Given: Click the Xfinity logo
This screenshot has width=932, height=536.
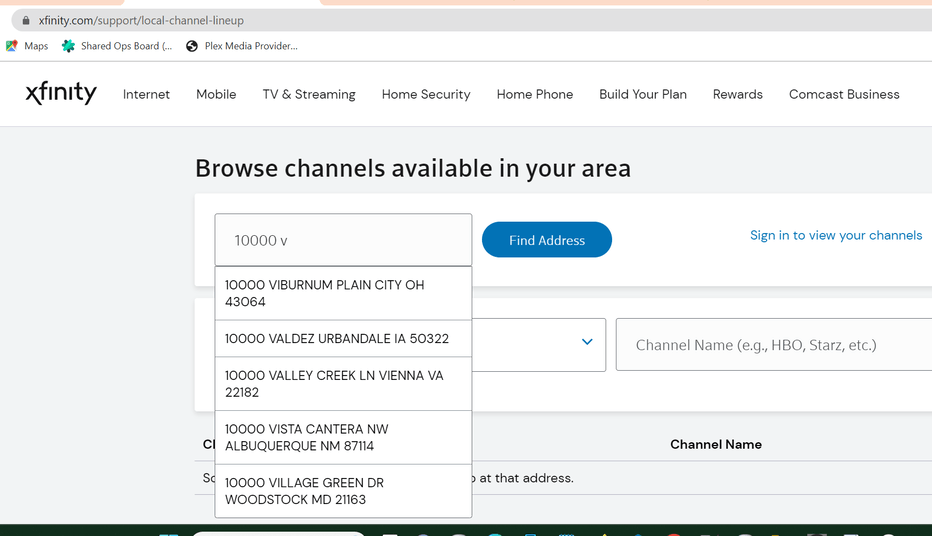Looking at the screenshot, I should 61,93.
